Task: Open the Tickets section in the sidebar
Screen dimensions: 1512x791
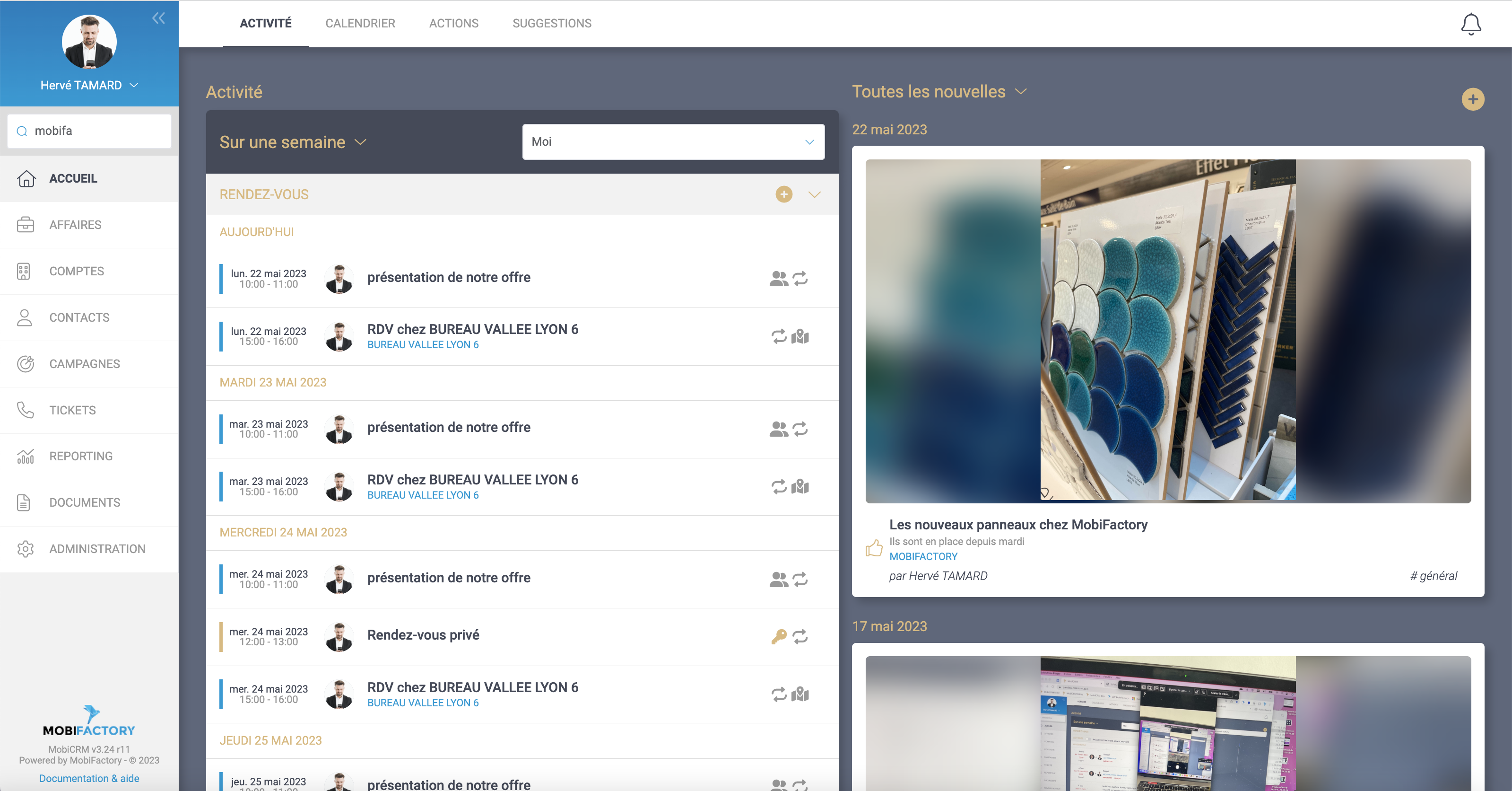Action: [x=72, y=410]
